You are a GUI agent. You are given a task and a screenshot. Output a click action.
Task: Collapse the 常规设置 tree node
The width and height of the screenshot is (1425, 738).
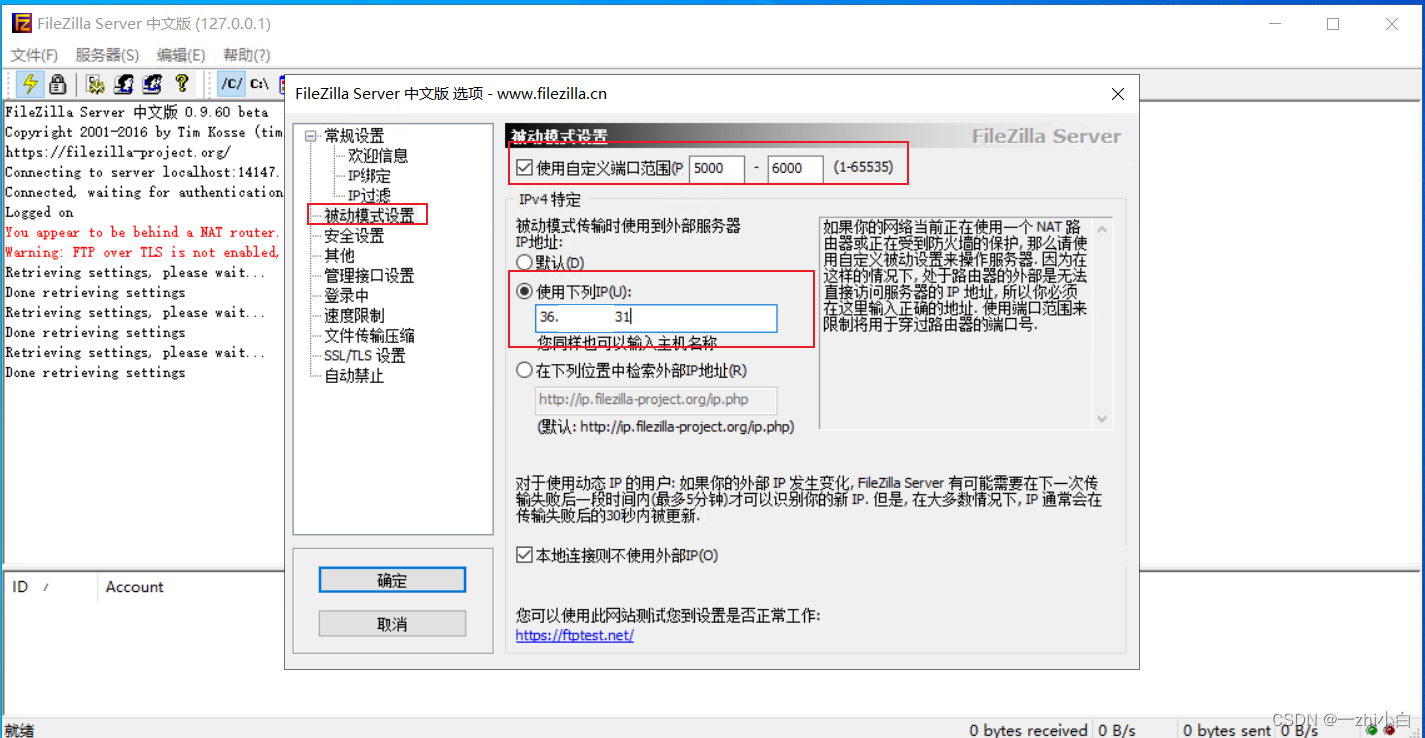point(311,136)
